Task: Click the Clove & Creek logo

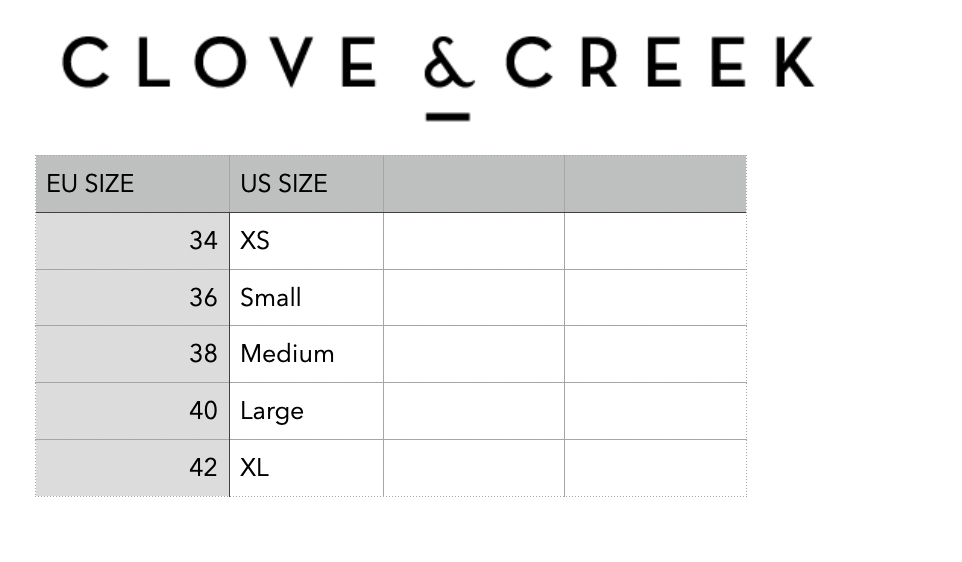Action: (x=438, y=70)
